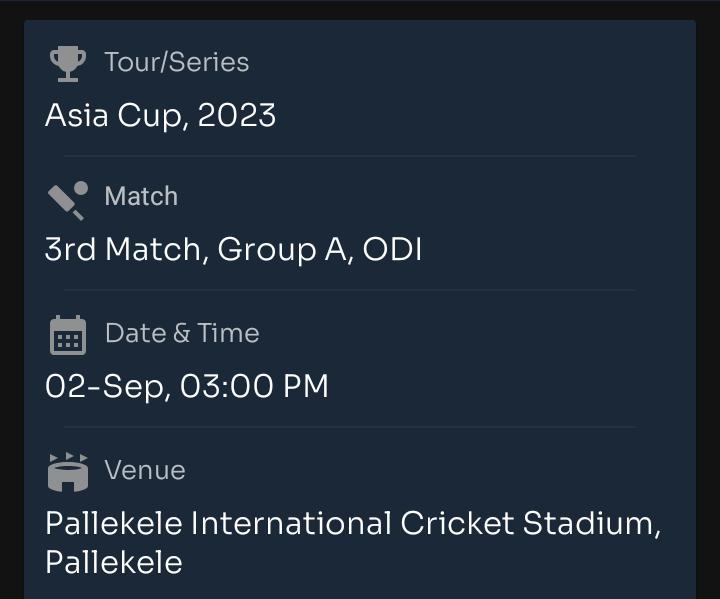The width and height of the screenshot is (720, 599).
Task: Open the Asia Cup series name
Action: (x=114, y=116)
